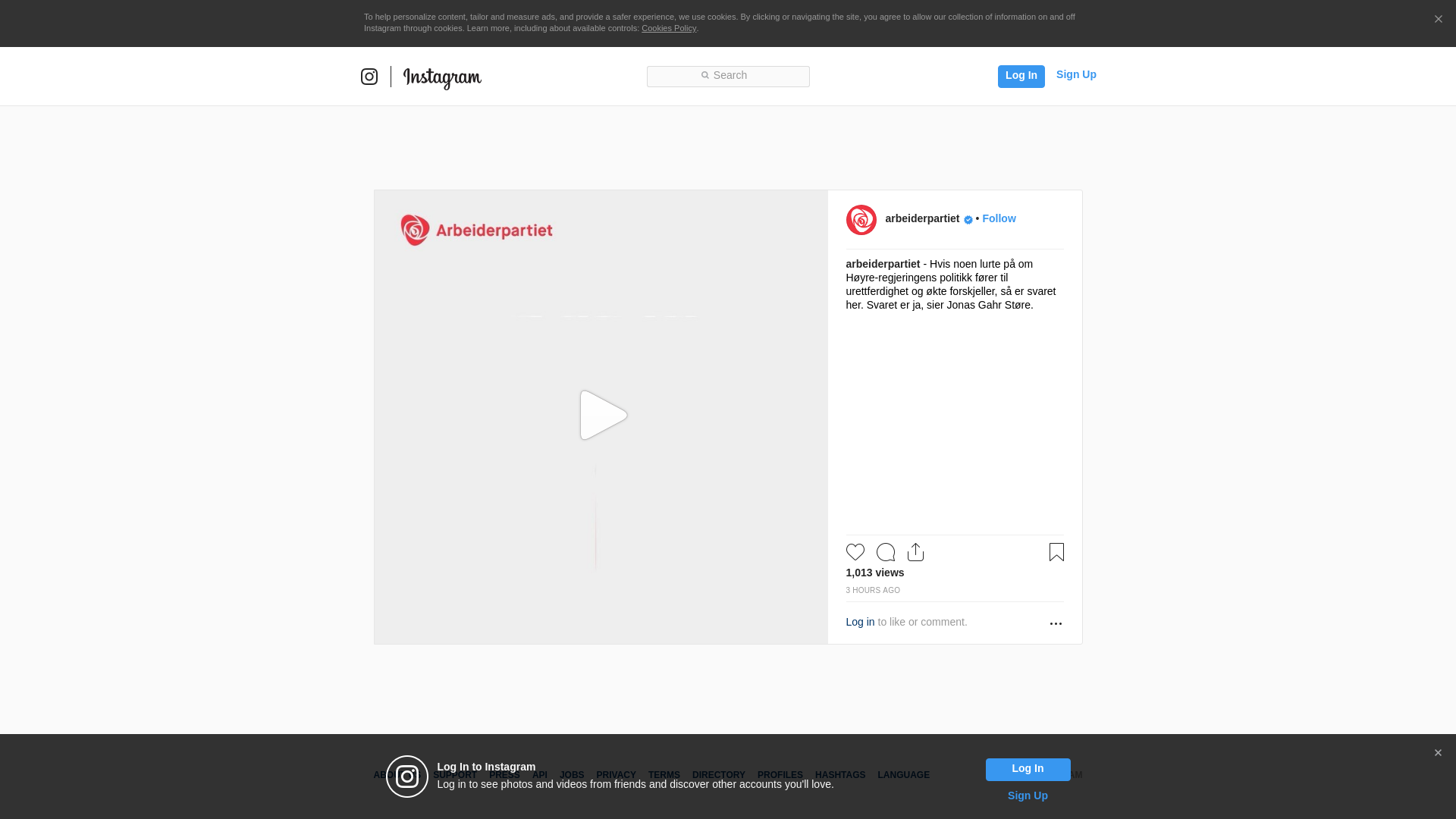Open the Cookies Policy link
Screen dimensions: 1456x819
pyautogui.click(x=669, y=28)
